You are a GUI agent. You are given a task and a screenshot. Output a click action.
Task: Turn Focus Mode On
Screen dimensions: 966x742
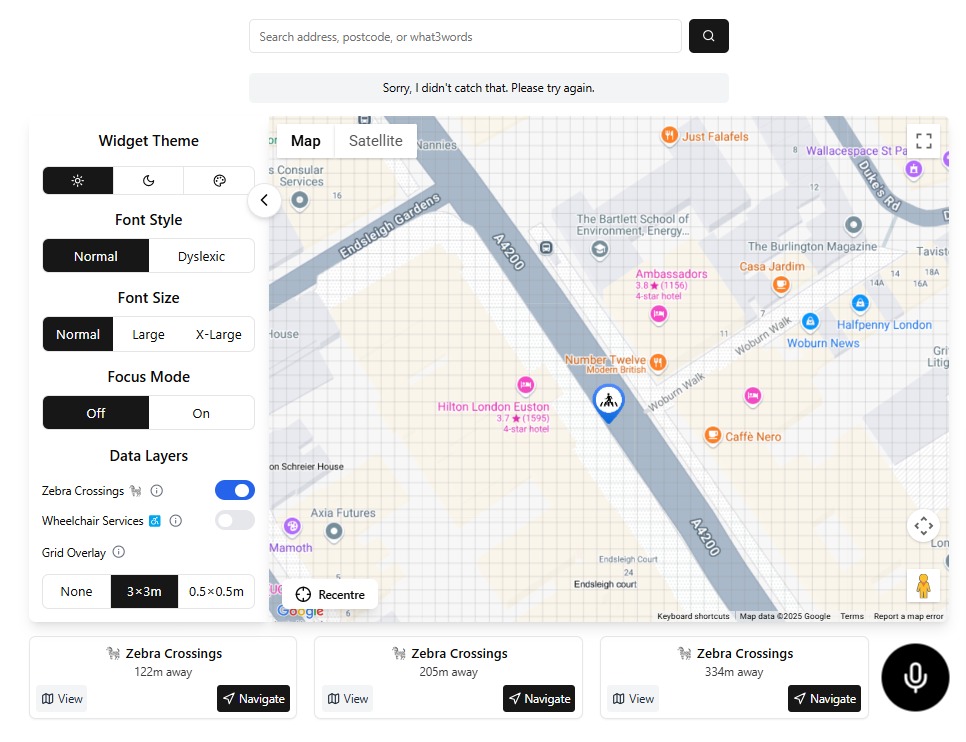coord(201,413)
